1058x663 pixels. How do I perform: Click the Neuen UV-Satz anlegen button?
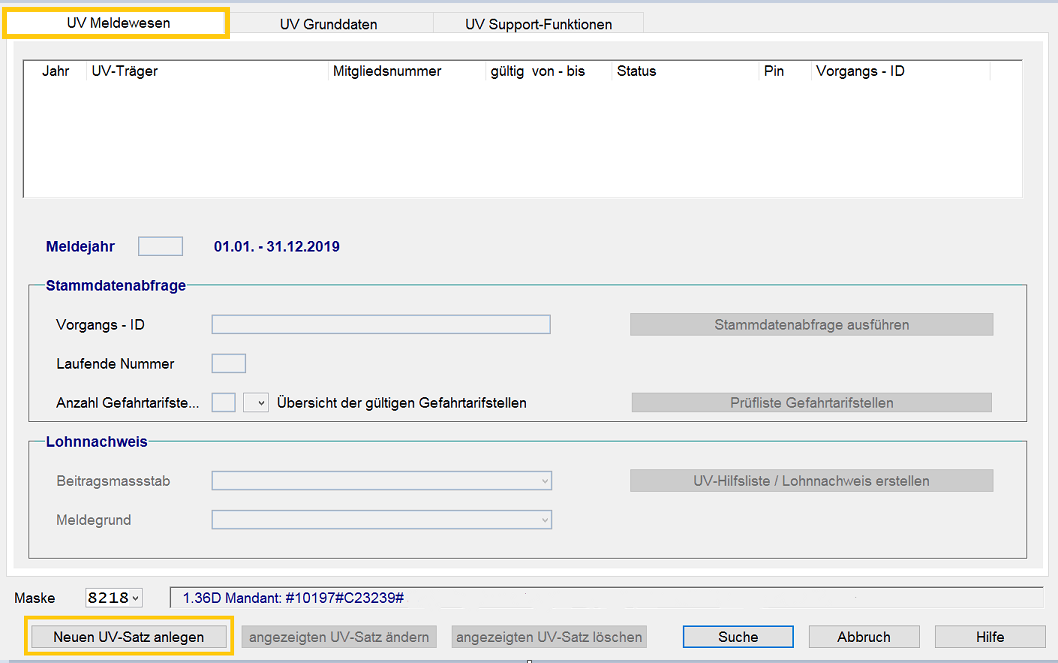128,637
